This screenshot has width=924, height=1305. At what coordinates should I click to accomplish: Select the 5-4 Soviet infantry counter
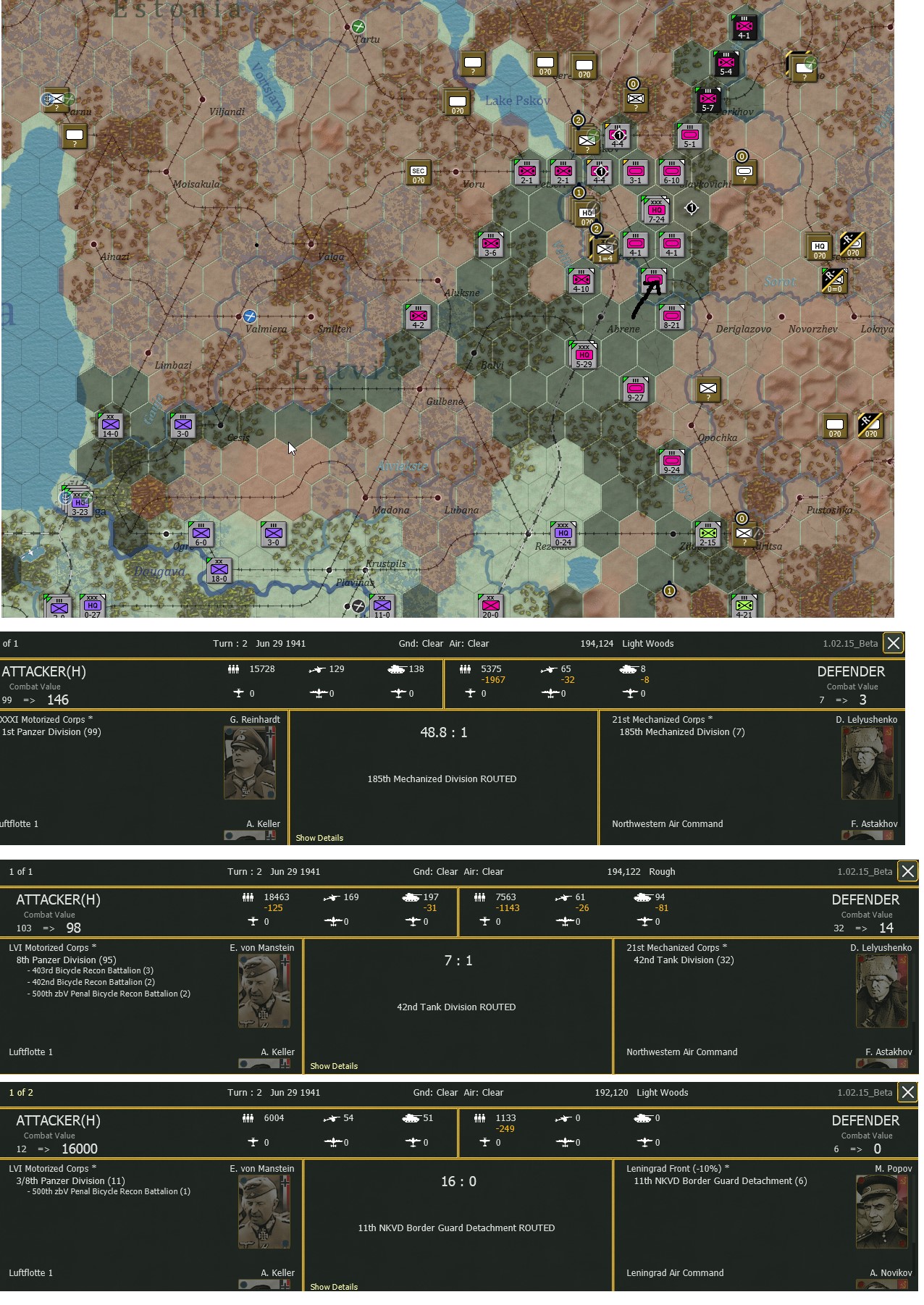coord(726,64)
